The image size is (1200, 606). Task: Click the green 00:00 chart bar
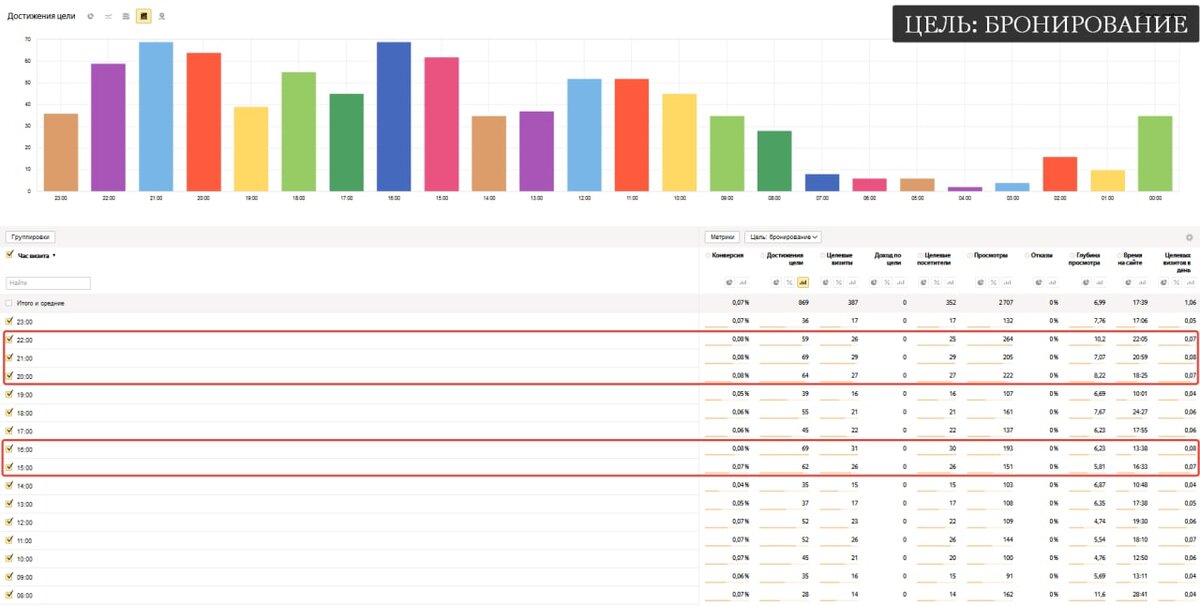click(x=1155, y=153)
